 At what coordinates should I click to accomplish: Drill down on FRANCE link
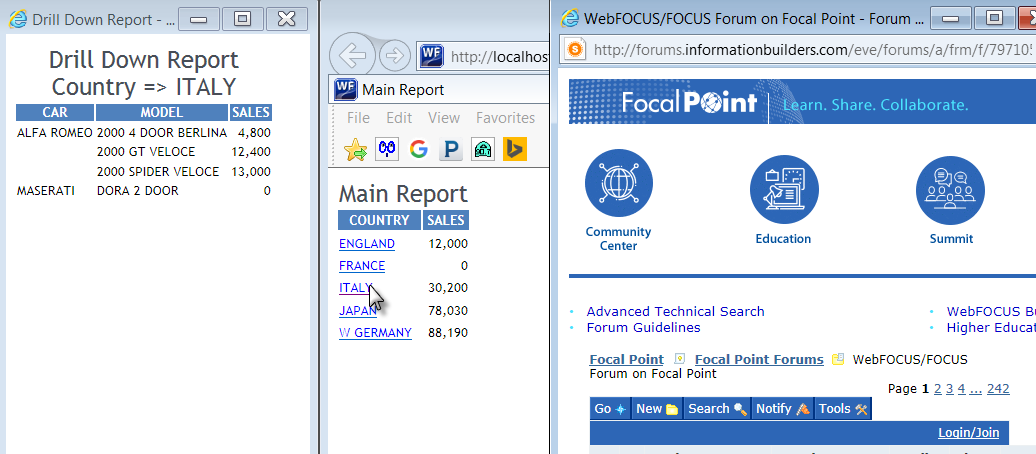[x=362, y=266]
